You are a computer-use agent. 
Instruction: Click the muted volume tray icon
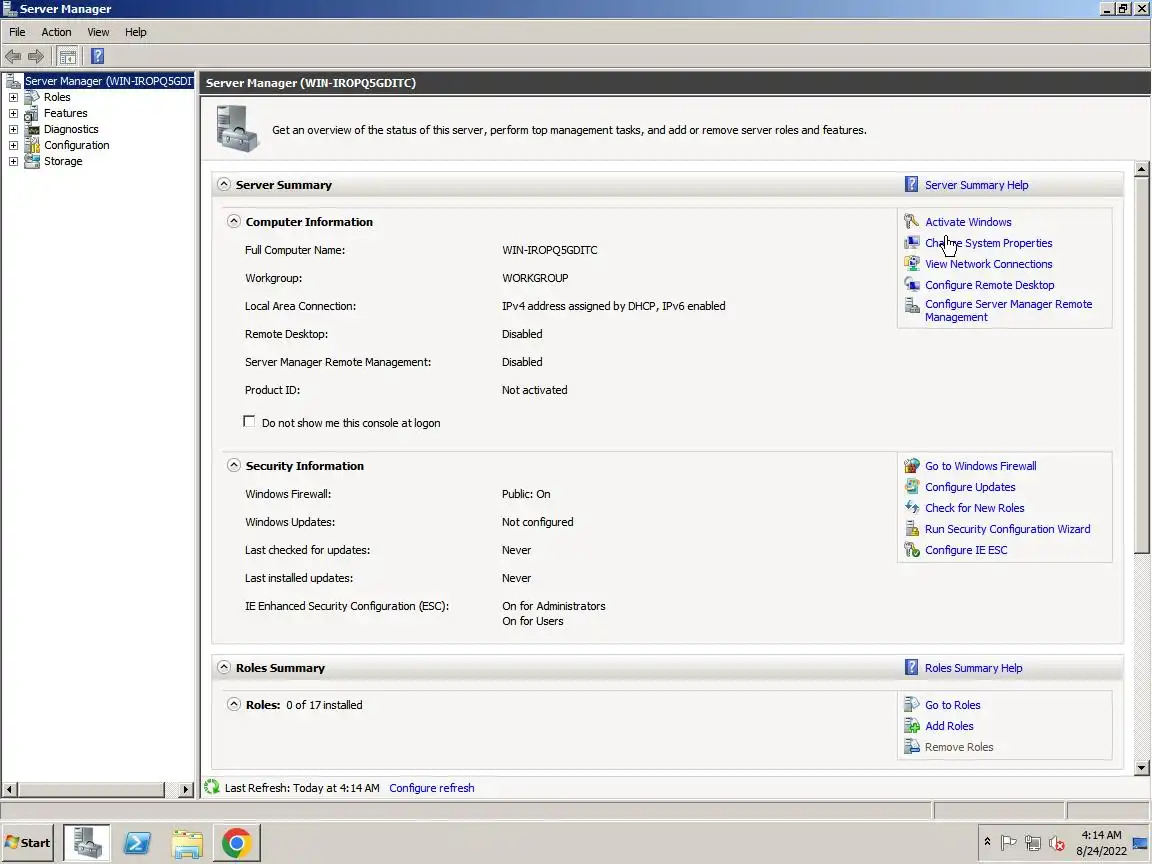[1056, 843]
